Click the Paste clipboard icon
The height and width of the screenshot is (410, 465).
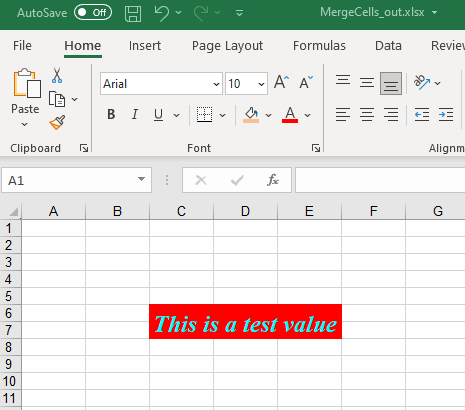27,84
